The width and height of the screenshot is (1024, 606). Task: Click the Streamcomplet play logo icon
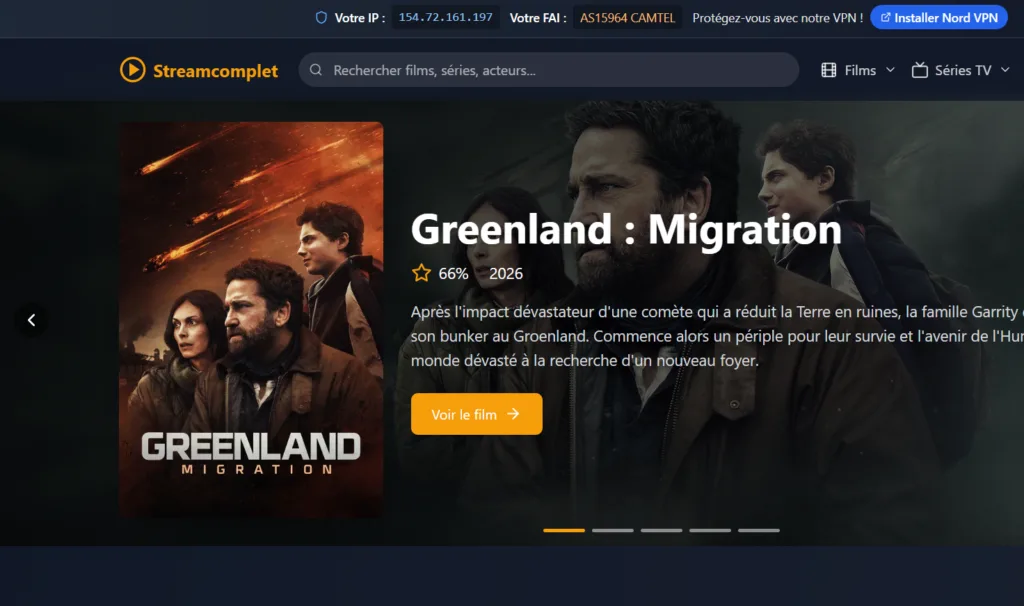point(133,70)
